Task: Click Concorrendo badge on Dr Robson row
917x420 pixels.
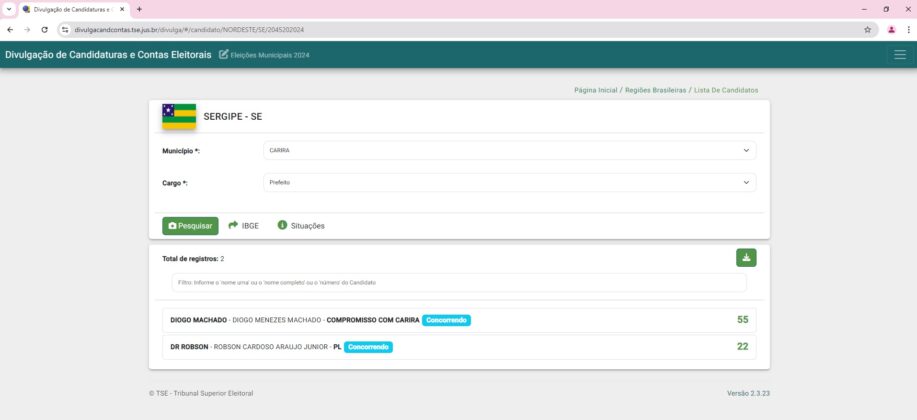Action: (368, 347)
